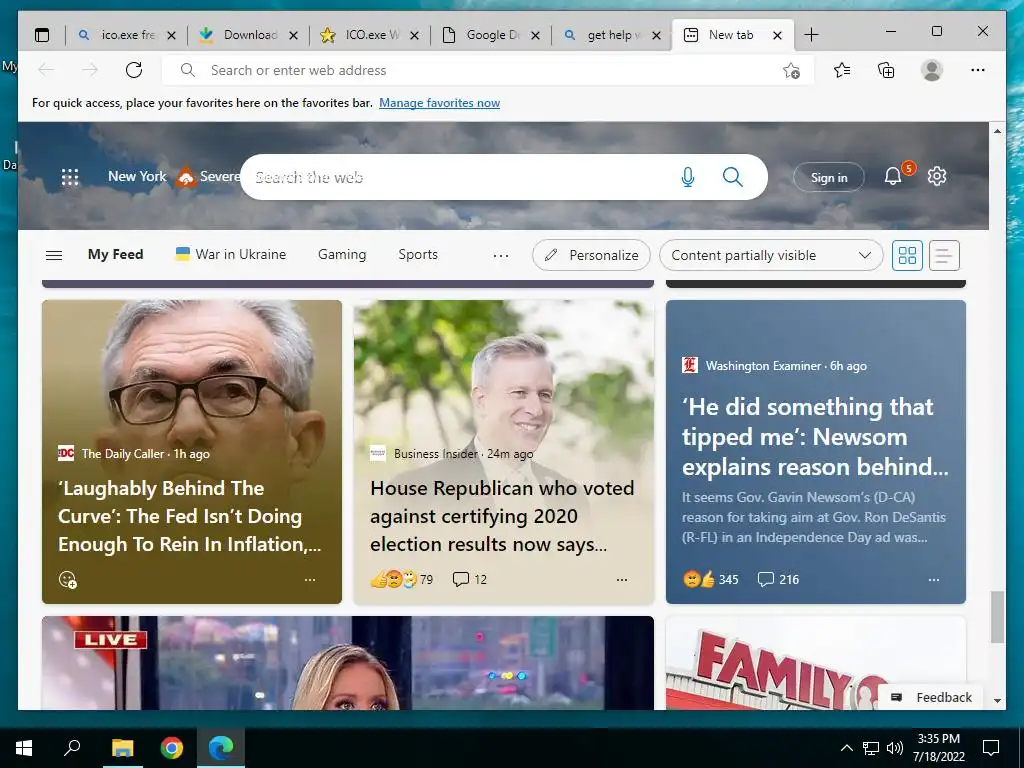
Task: Open the Manage favorites now link
Action: tap(440, 103)
